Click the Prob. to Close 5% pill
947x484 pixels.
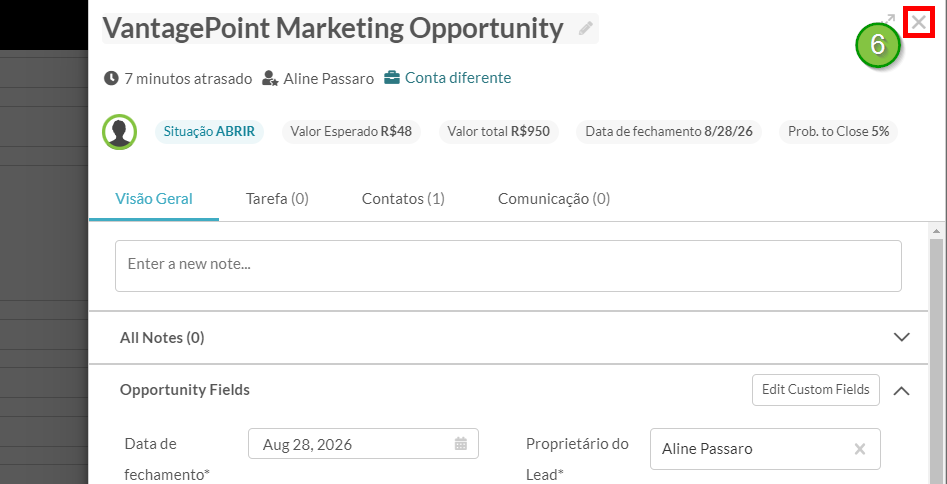[838, 132]
